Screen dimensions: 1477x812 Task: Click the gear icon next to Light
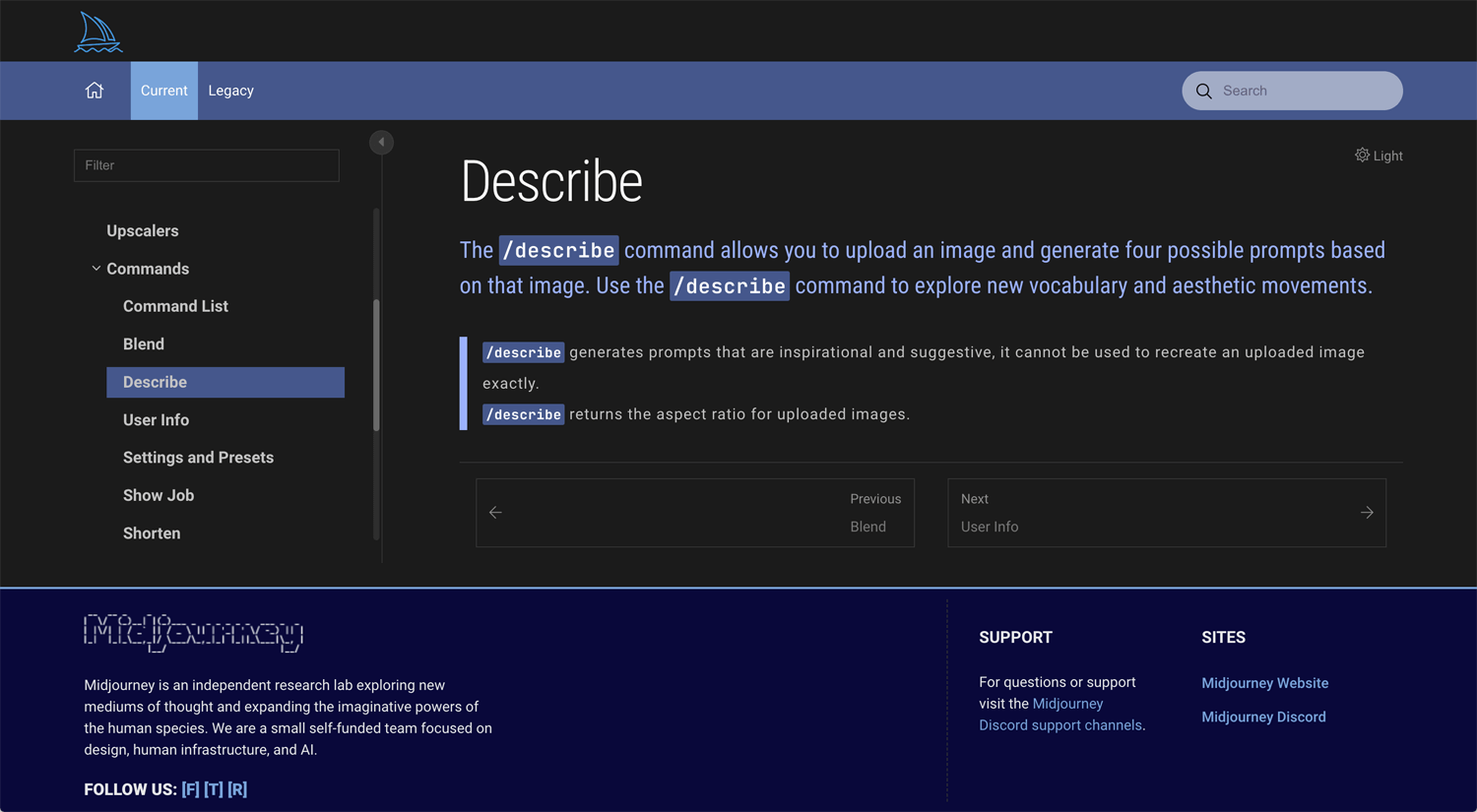coord(1362,156)
